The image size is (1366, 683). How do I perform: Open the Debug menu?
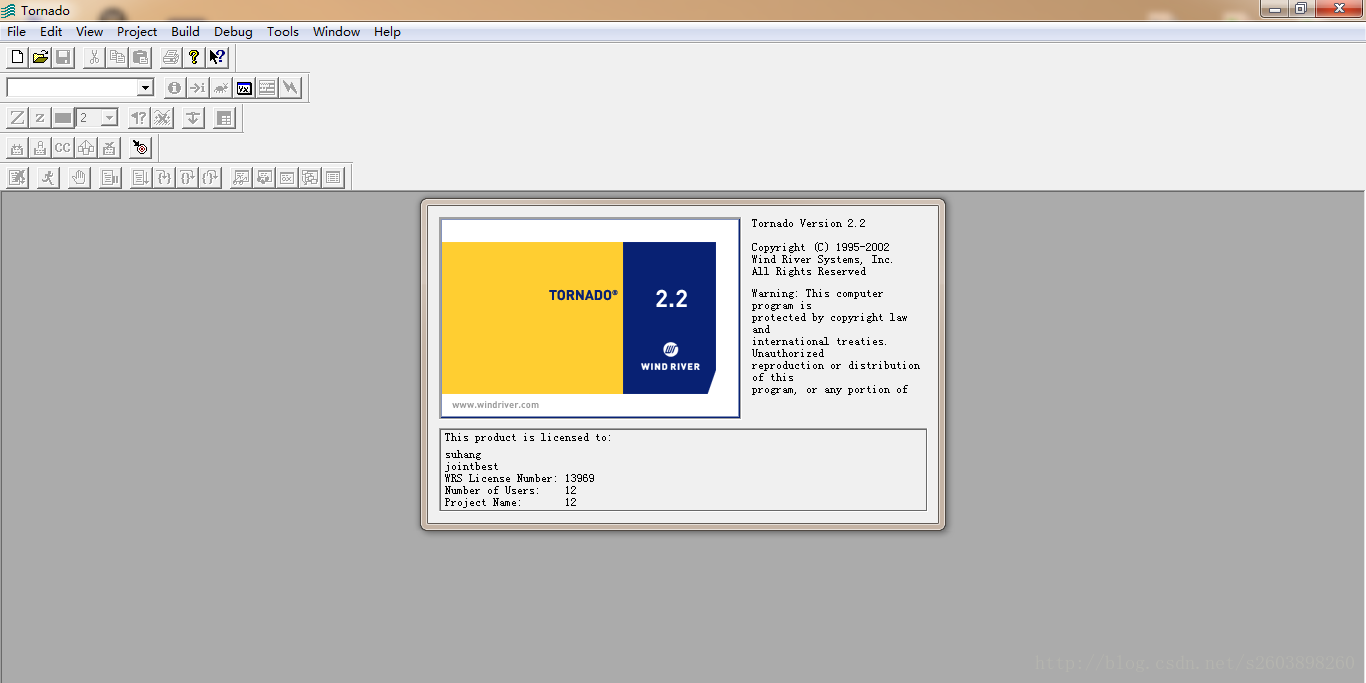pos(233,32)
